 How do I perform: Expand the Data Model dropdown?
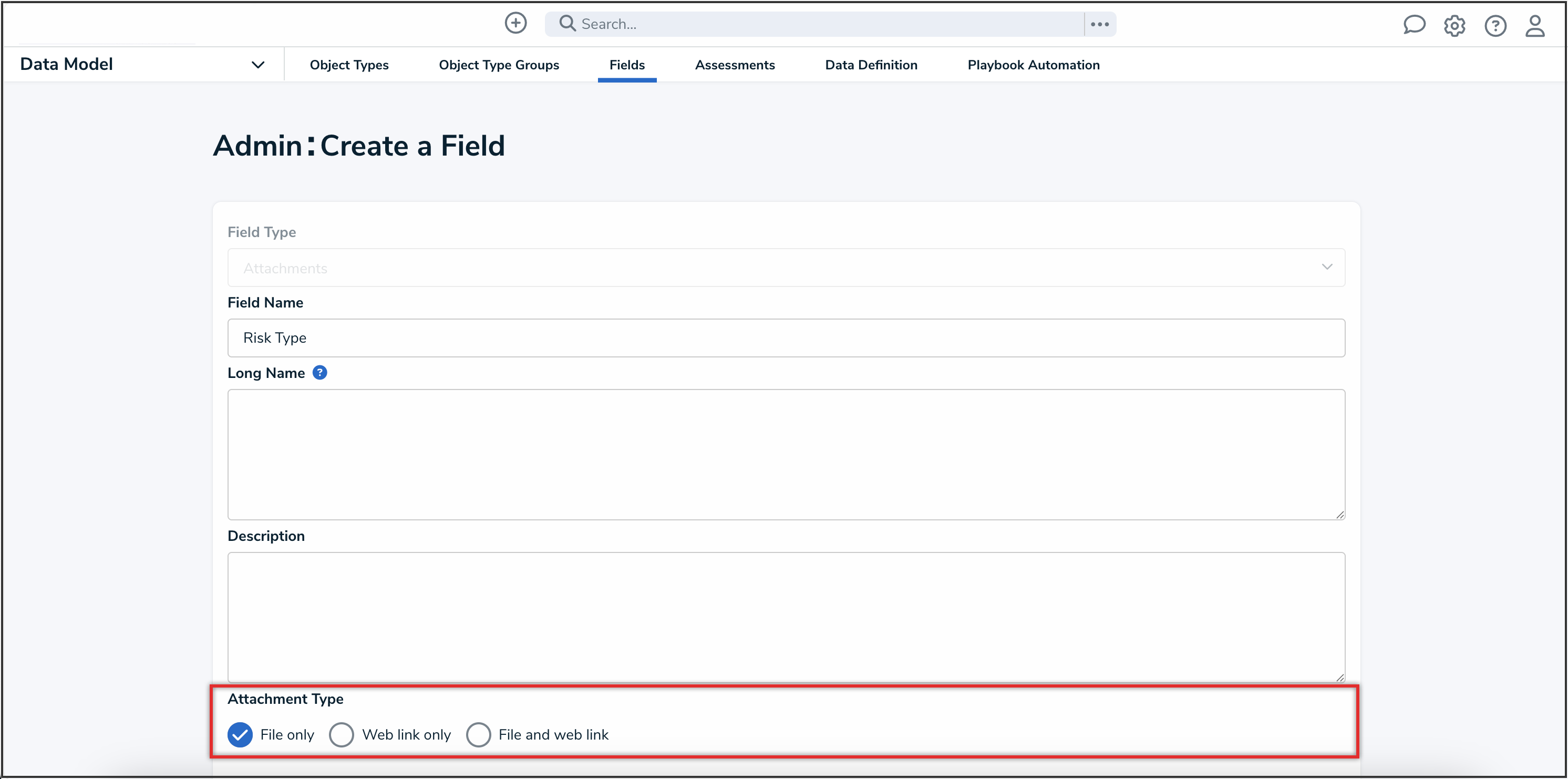tap(258, 65)
